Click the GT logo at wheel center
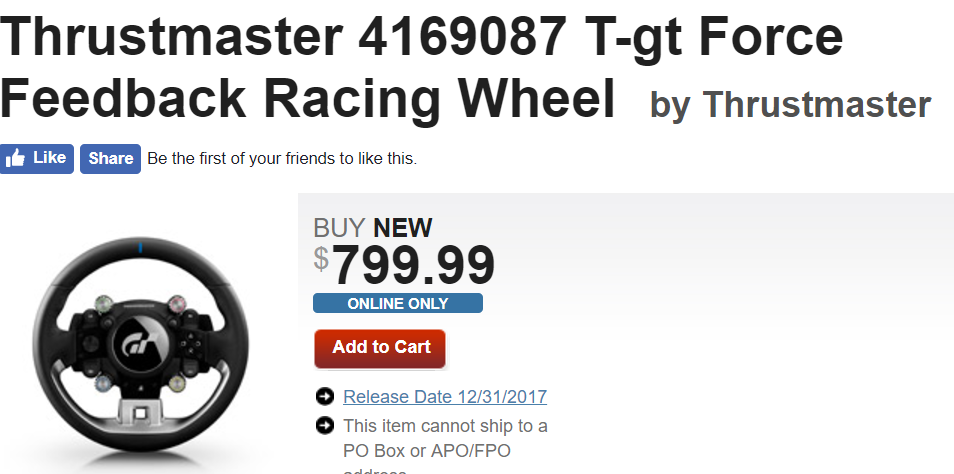The width and height of the screenshot is (954, 474). pyautogui.click(x=141, y=345)
